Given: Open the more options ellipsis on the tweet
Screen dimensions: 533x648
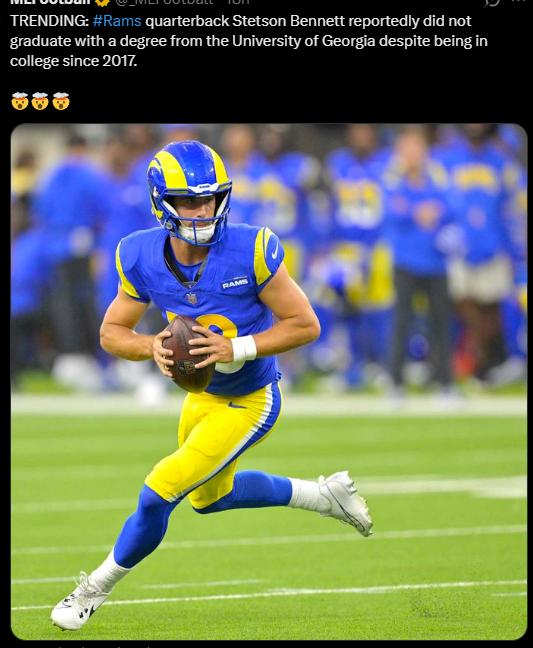Looking at the screenshot, I should point(519,2).
